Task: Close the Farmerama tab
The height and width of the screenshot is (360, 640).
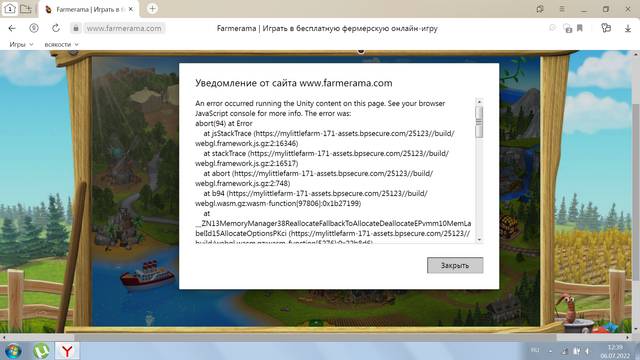Action: [131, 9]
